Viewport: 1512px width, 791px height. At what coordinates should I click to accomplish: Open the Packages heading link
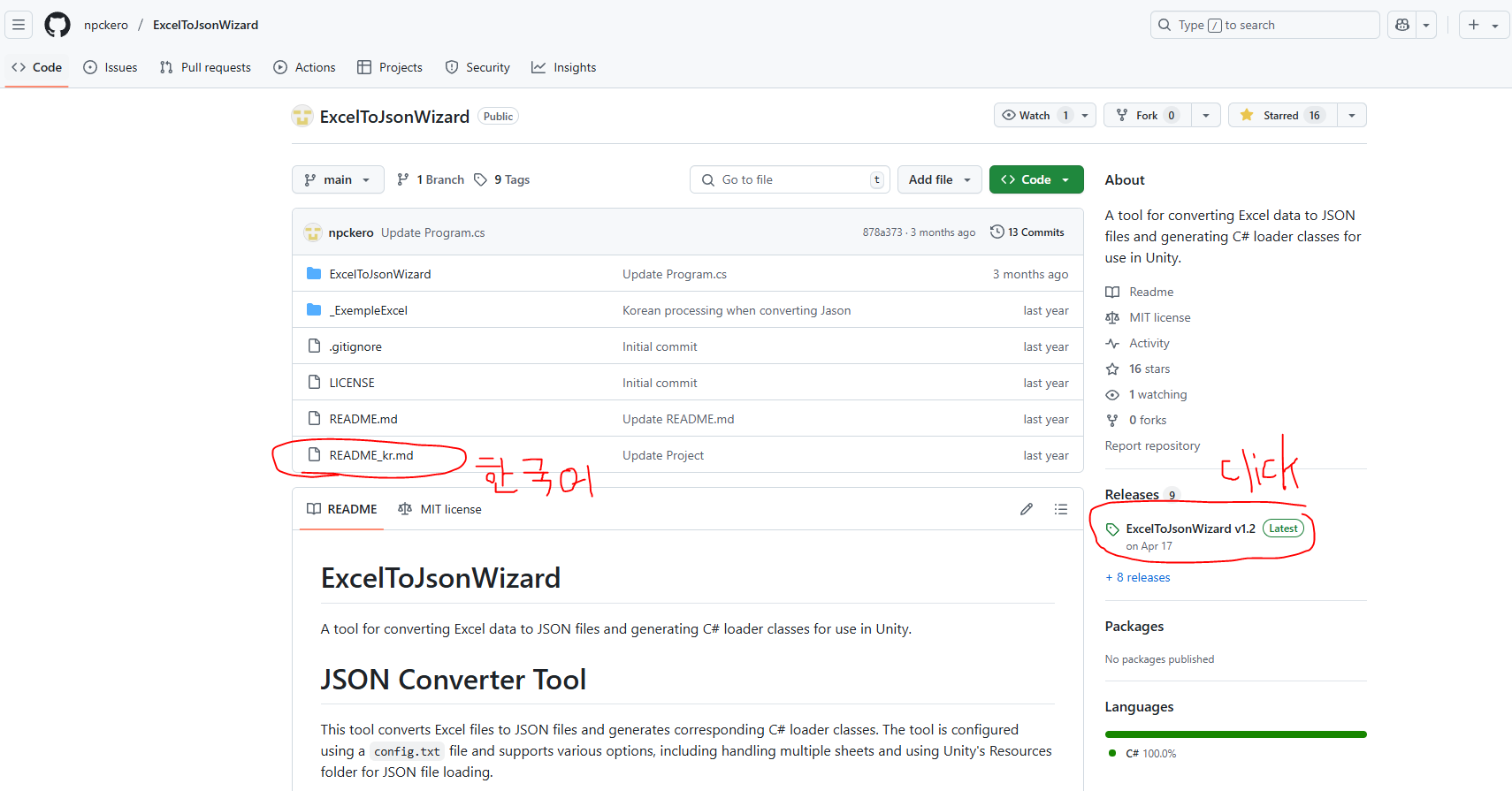[1134, 626]
